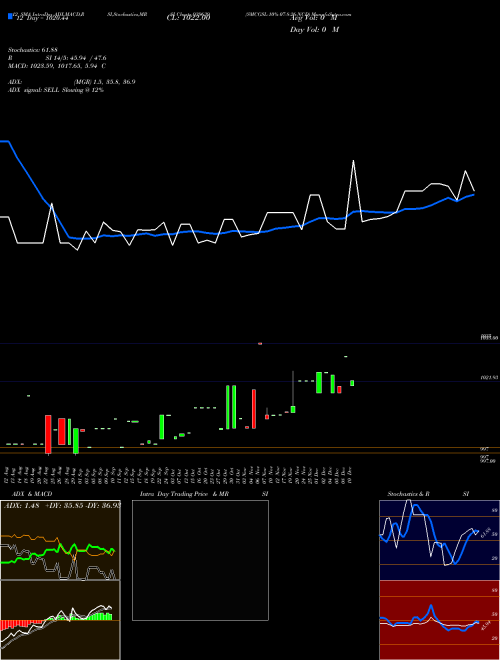
Task: Click the "Avg Vol: 0 M" label
Action: click(314, 18)
